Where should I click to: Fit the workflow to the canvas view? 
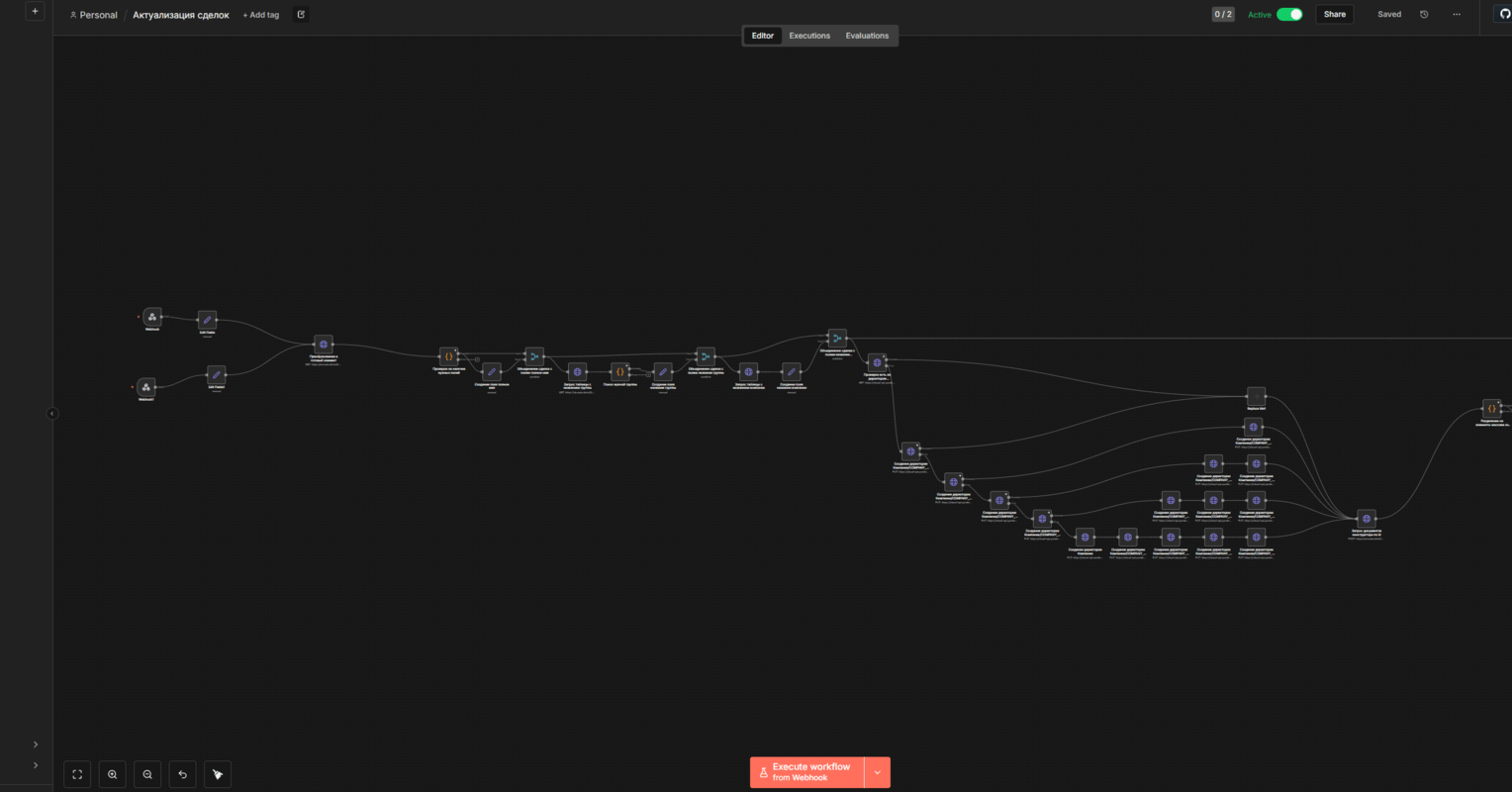(x=77, y=774)
